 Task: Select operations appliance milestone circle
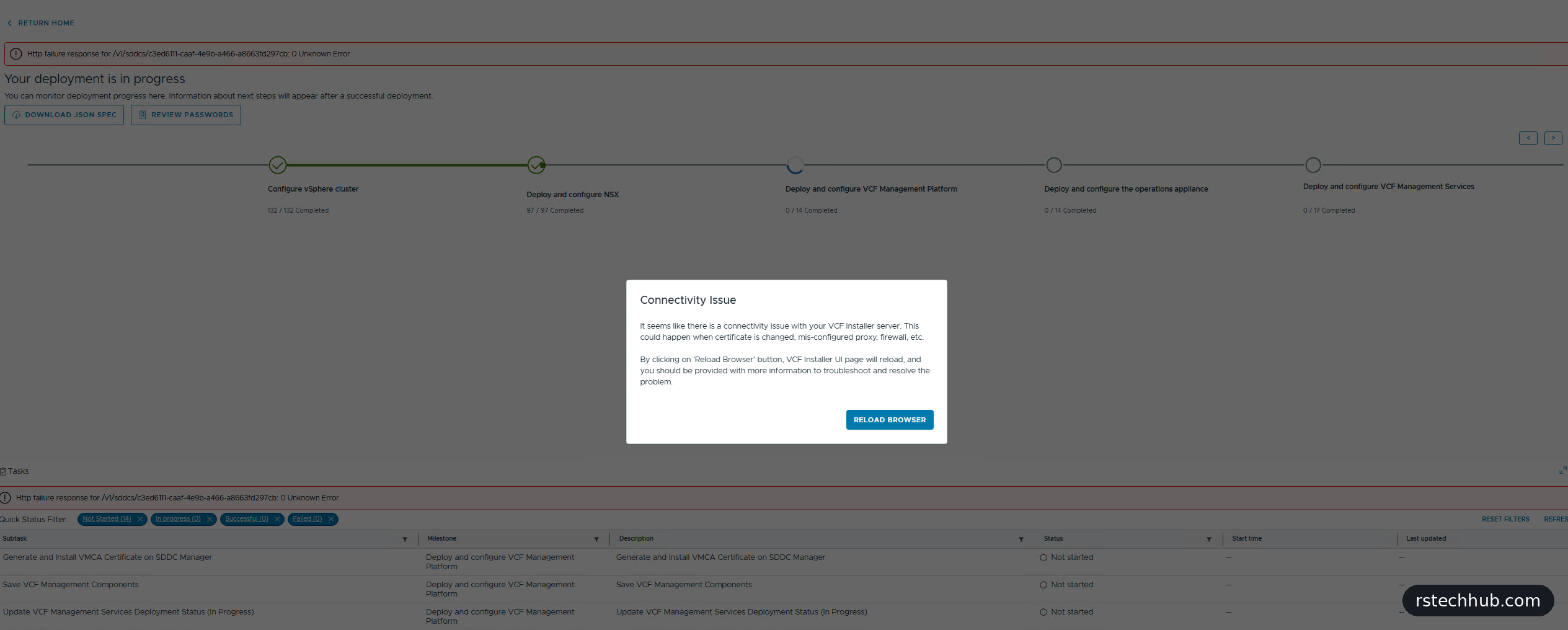(x=1054, y=165)
